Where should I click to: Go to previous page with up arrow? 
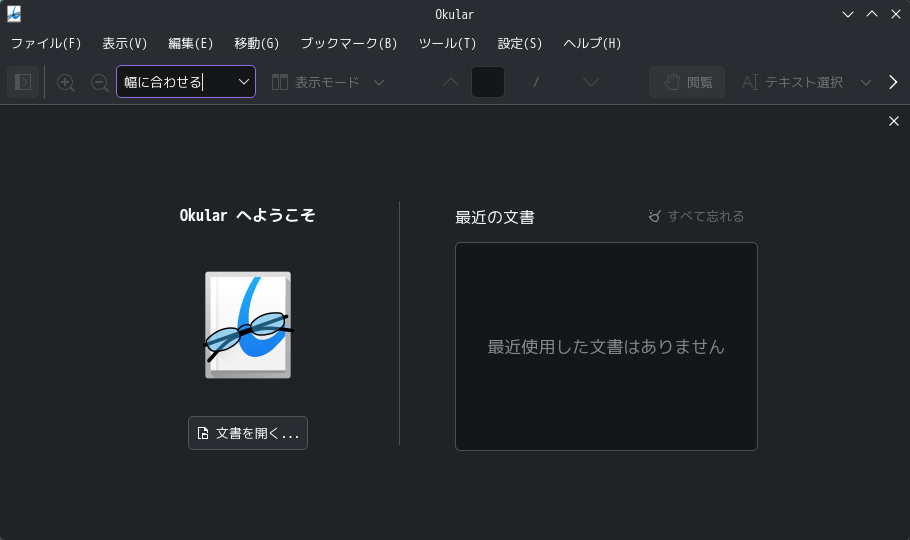(451, 82)
